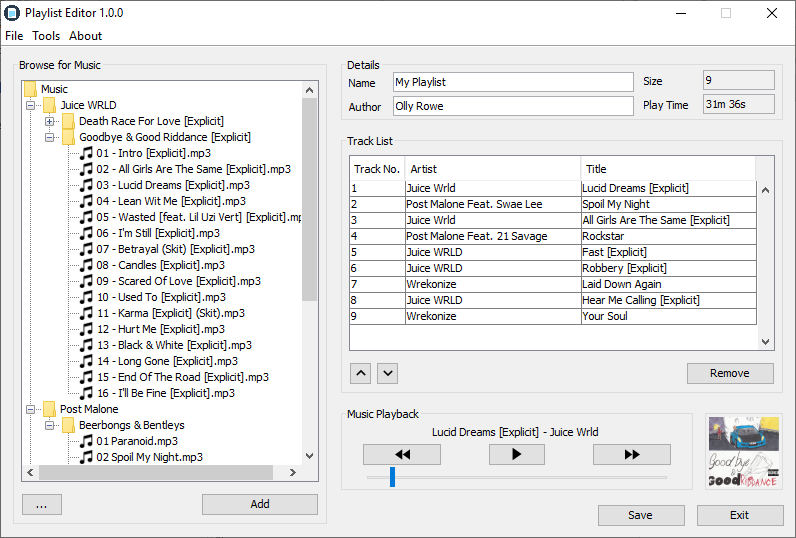
Task: Click the tree scroll-up arrow
Action: pos(310,90)
